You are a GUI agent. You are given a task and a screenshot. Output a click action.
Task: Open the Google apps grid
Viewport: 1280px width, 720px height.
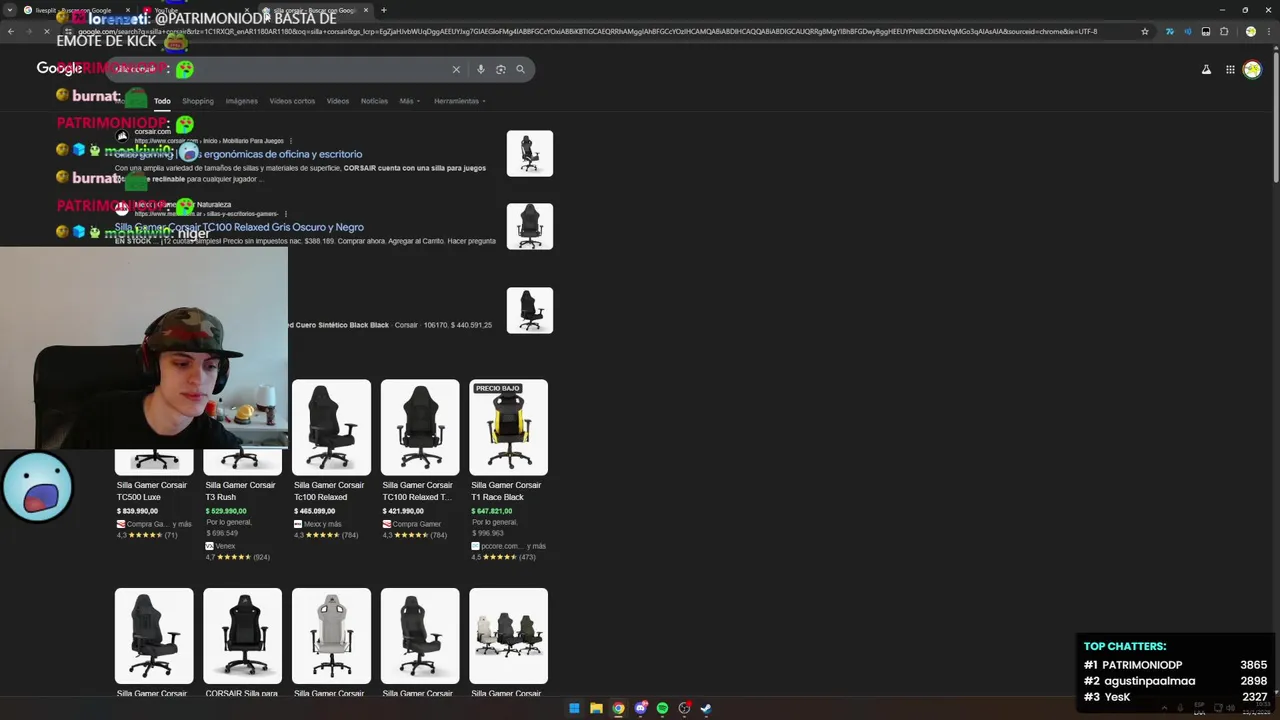pyautogui.click(x=1230, y=69)
